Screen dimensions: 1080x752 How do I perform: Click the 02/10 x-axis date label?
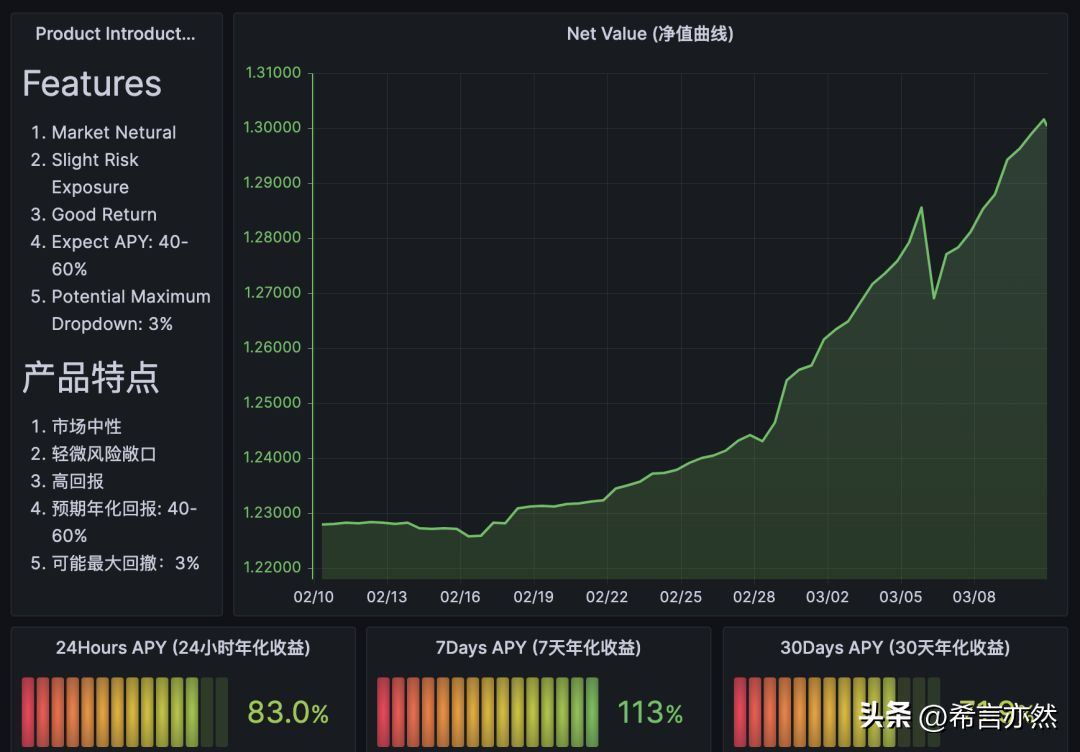click(x=313, y=597)
